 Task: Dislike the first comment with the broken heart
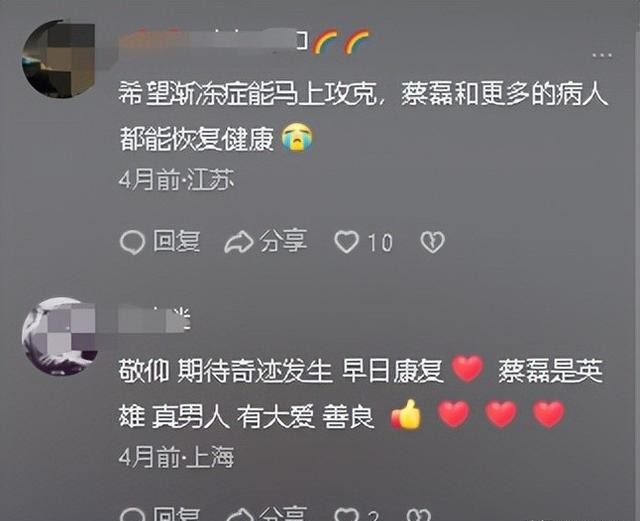[432, 242]
